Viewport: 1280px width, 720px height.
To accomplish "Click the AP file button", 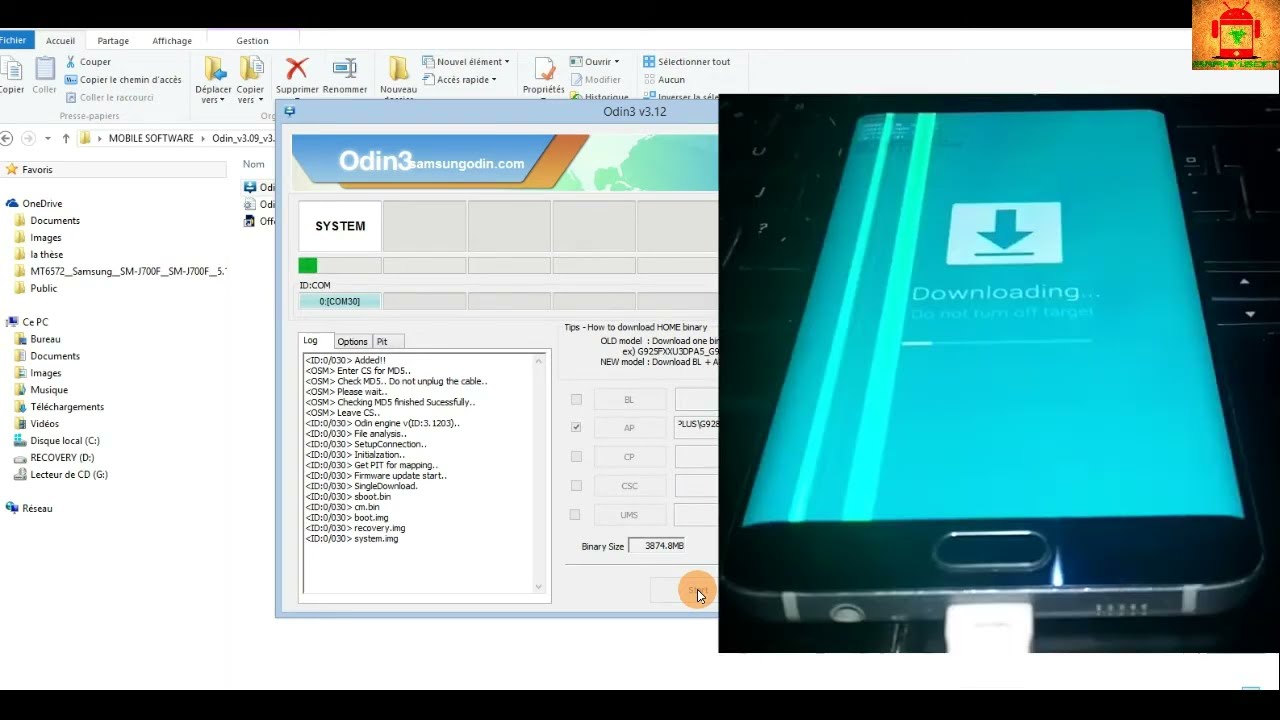I will click(x=629, y=428).
